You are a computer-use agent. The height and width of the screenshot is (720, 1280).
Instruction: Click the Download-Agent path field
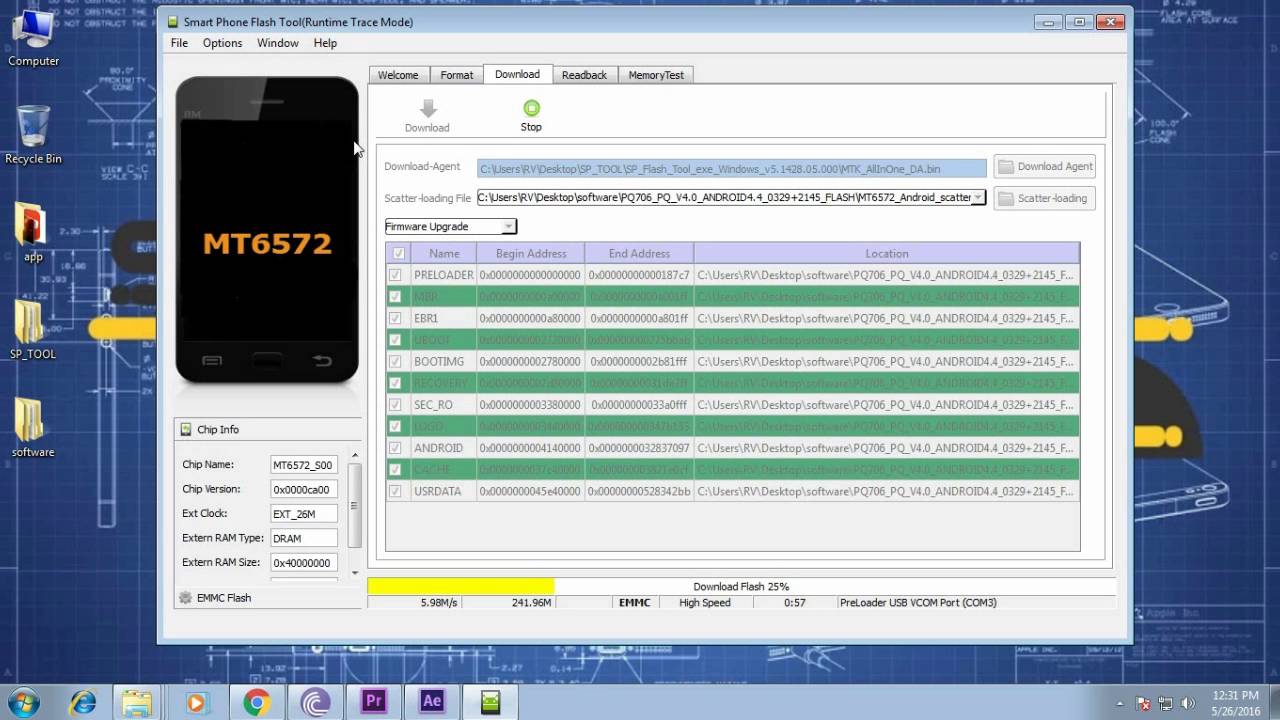(x=732, y=168)
